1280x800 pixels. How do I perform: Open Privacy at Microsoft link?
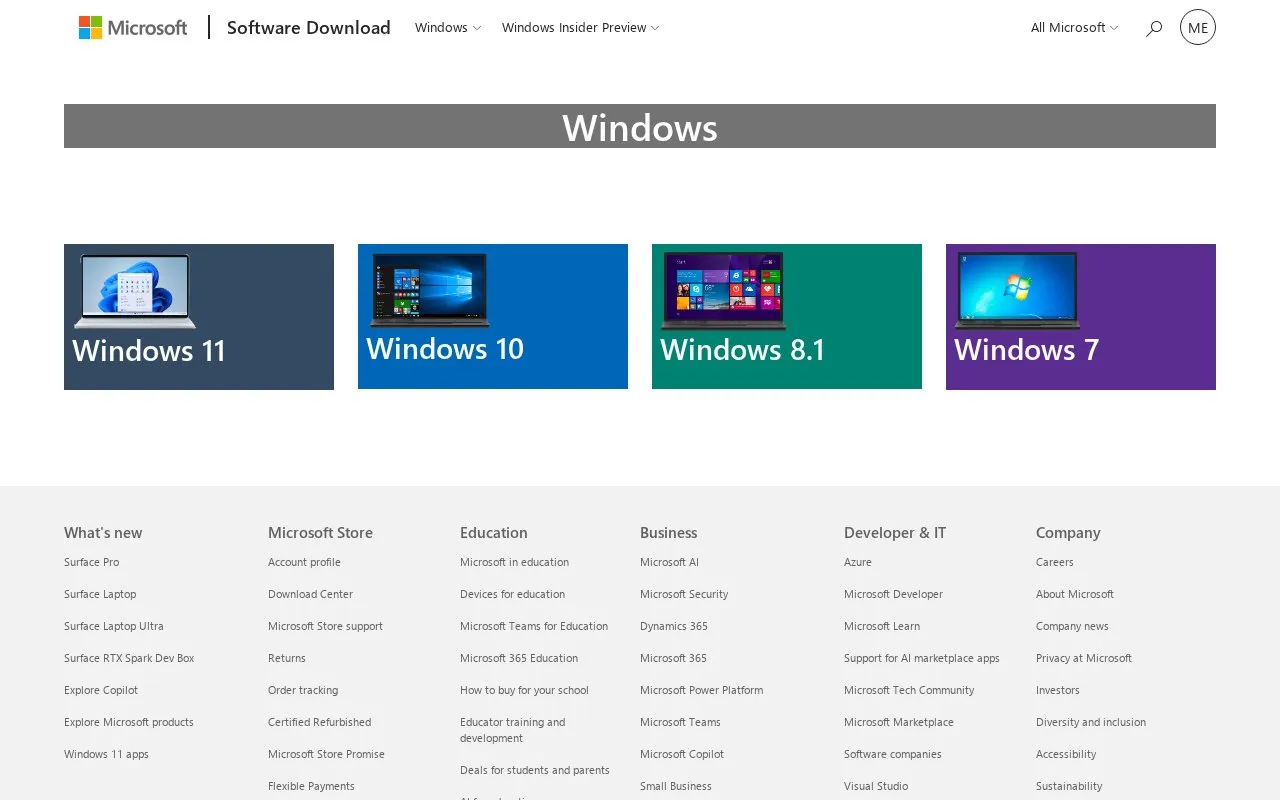(1084, 658)
